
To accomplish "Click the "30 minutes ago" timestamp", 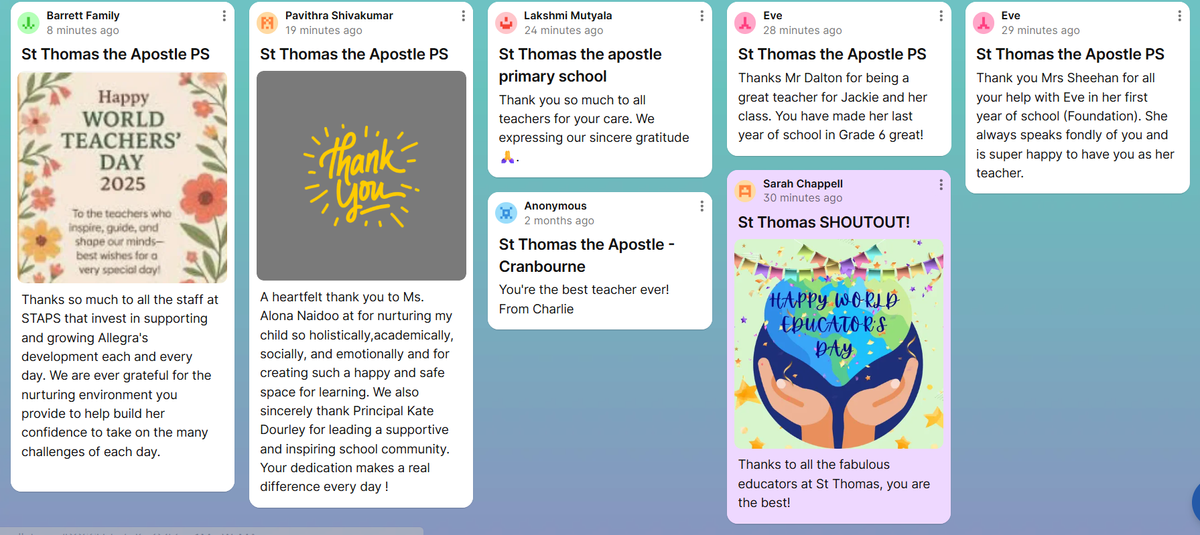I will (x=802, y=198).
